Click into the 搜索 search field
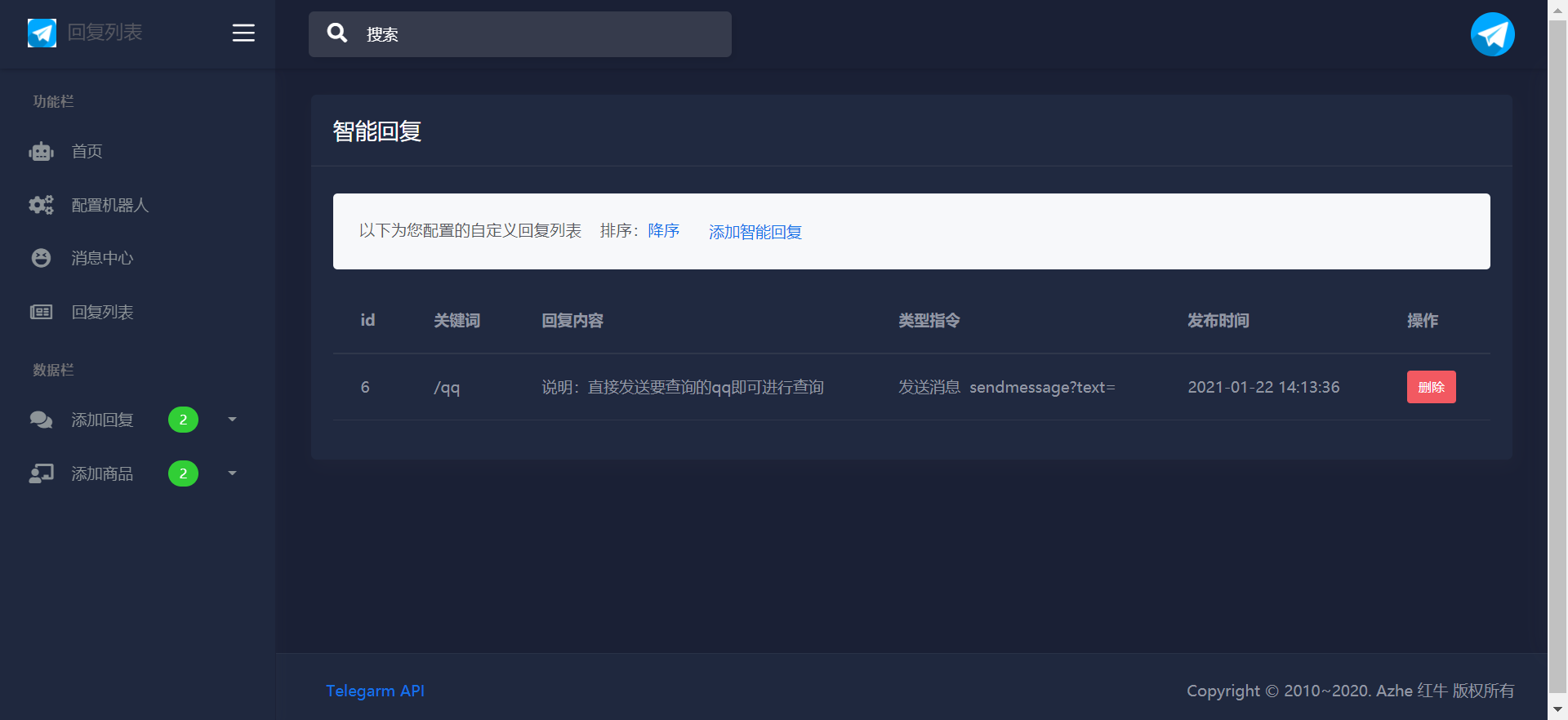 [539, 34]
